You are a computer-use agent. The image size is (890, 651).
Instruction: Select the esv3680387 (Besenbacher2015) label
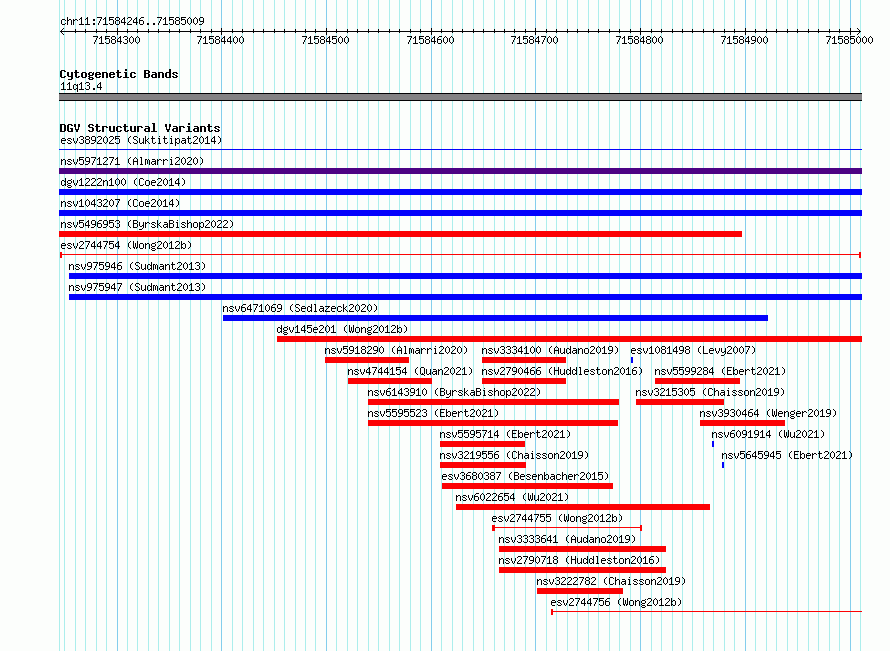click(x=525, y=476)
